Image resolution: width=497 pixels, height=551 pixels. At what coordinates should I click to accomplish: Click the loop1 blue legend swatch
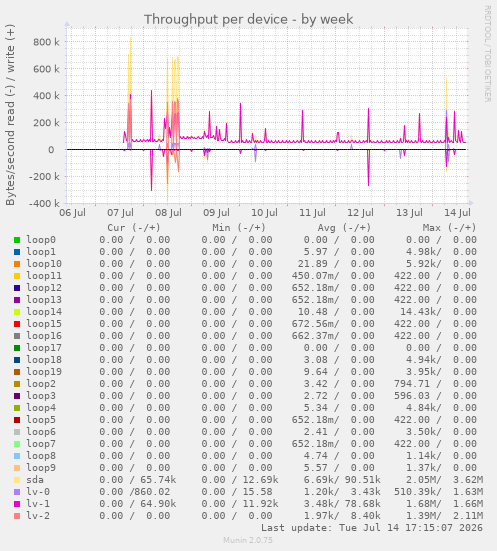coord(17,252)
